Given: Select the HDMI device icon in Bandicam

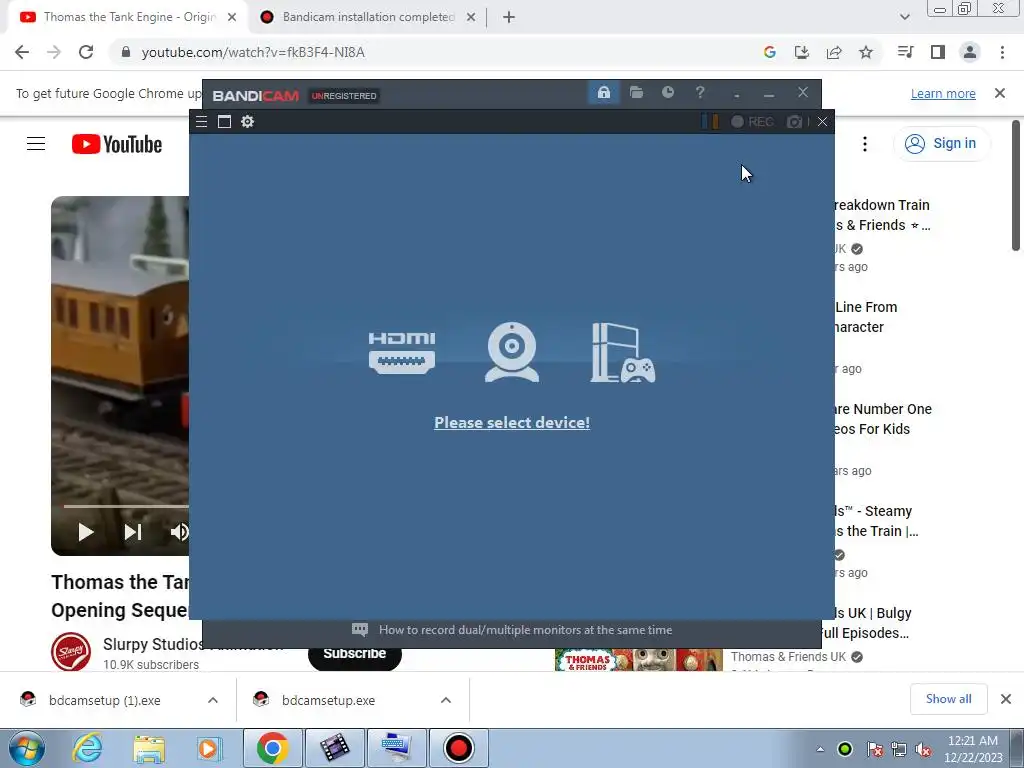Looking at the screenshot, I should pyautogui.click(x=402, y=353).
